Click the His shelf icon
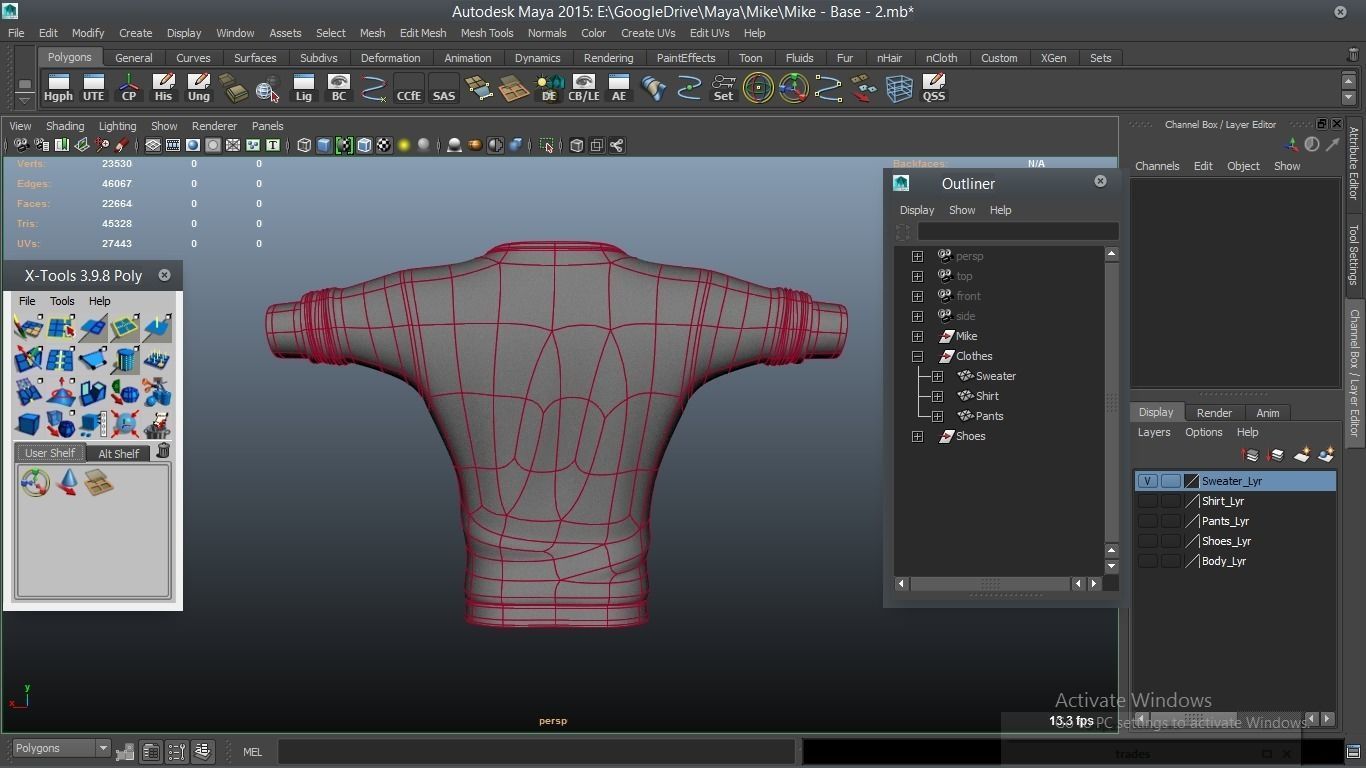The width and height of the screenshot is (1366, 768). point(163,88)
